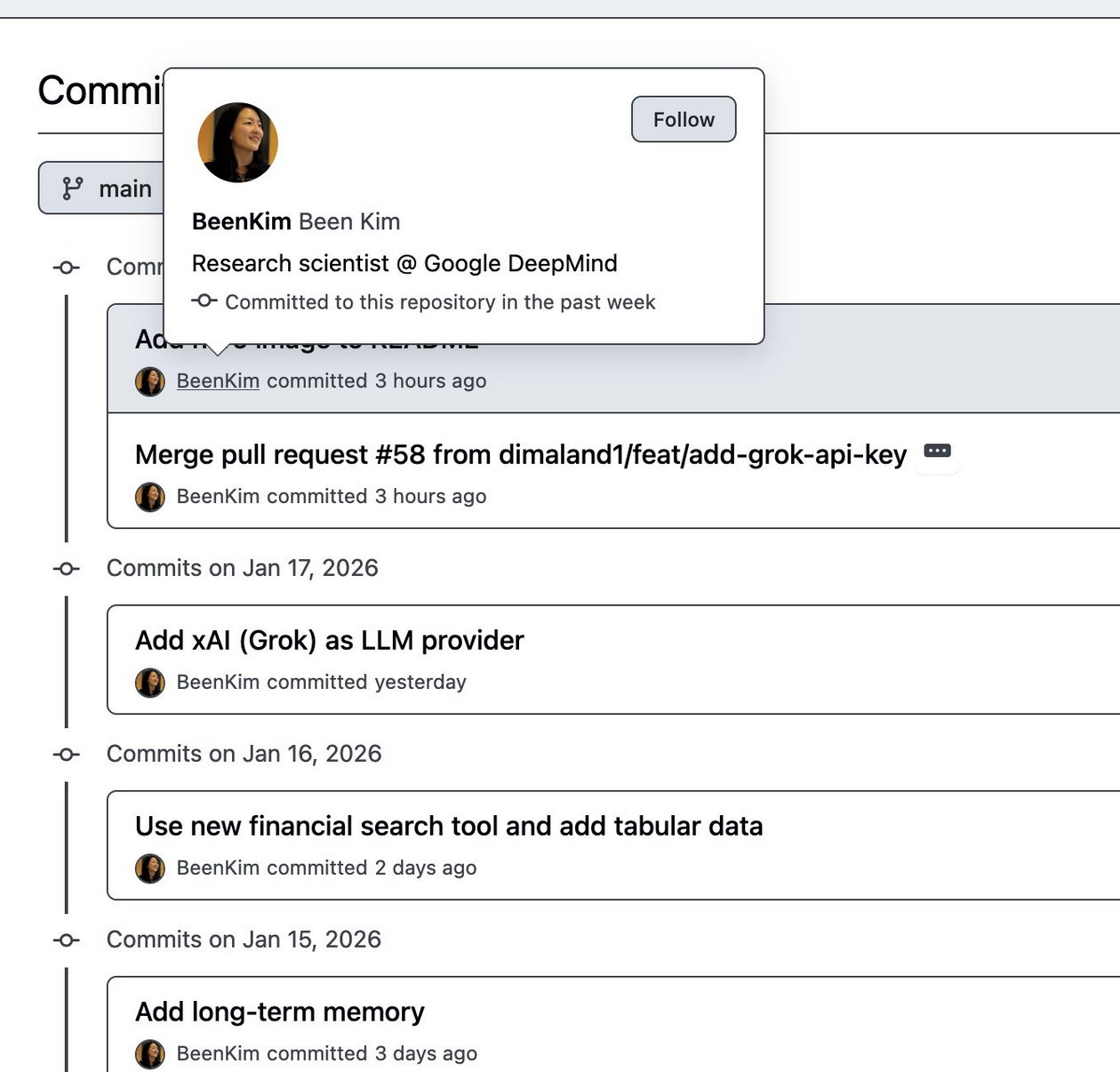
Task: Click author avatar on Add xAI (Grok) commit
Action: coord(150,683)
